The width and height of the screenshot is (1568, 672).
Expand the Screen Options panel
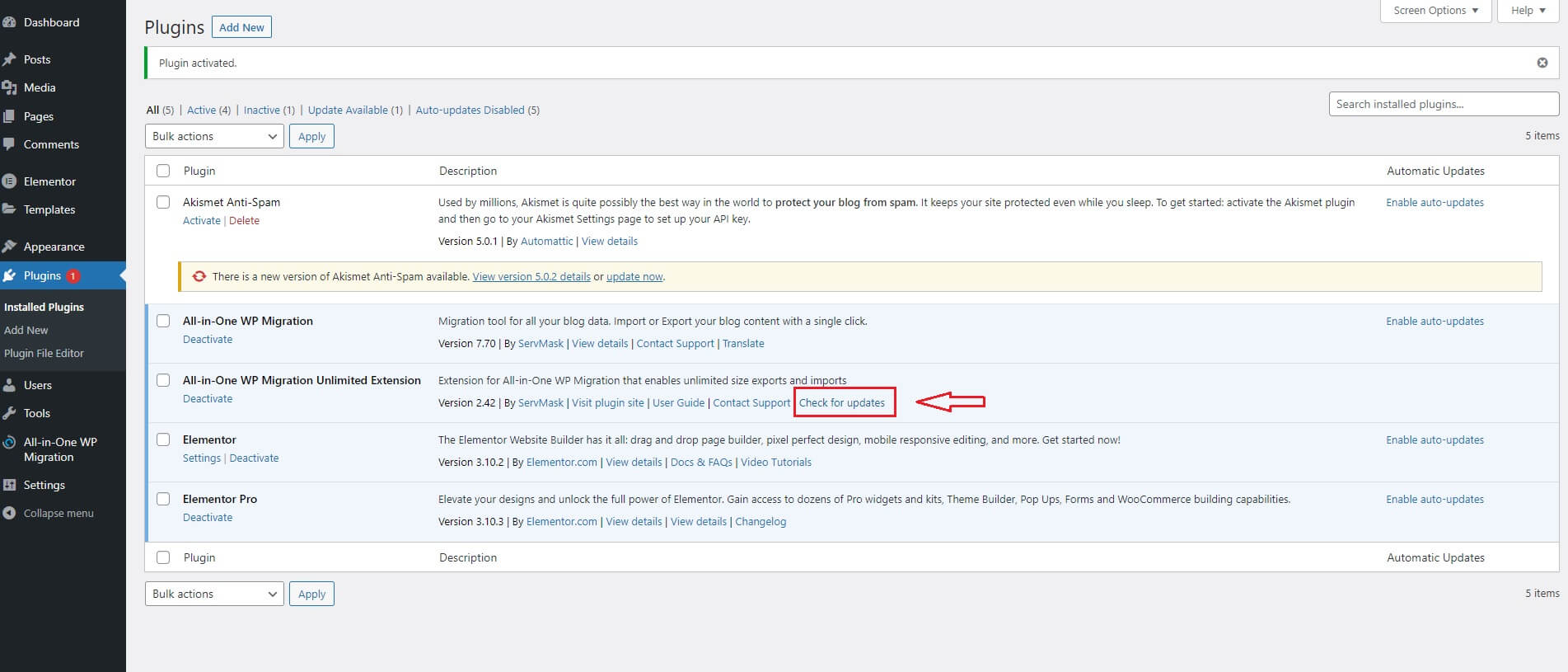[1435, 11]
